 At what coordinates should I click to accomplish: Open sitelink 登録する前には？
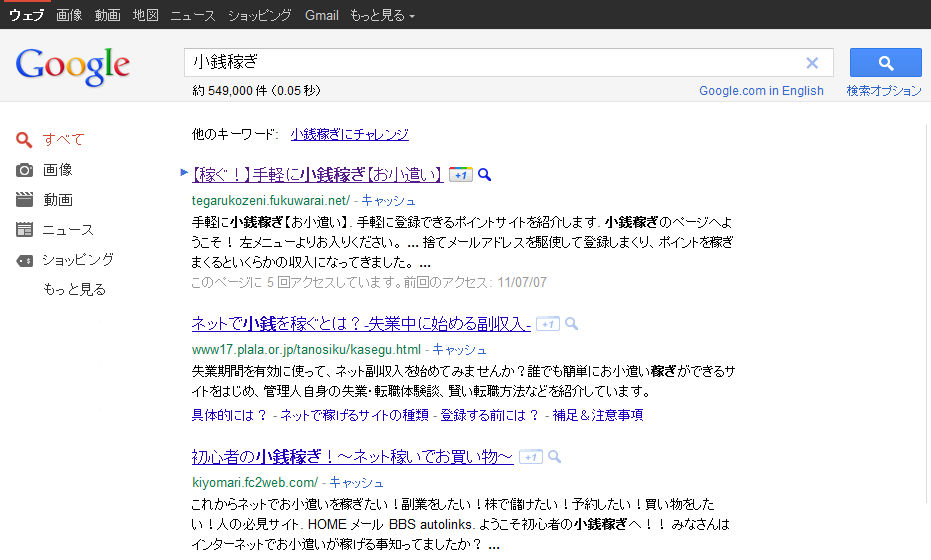[490, 415]
